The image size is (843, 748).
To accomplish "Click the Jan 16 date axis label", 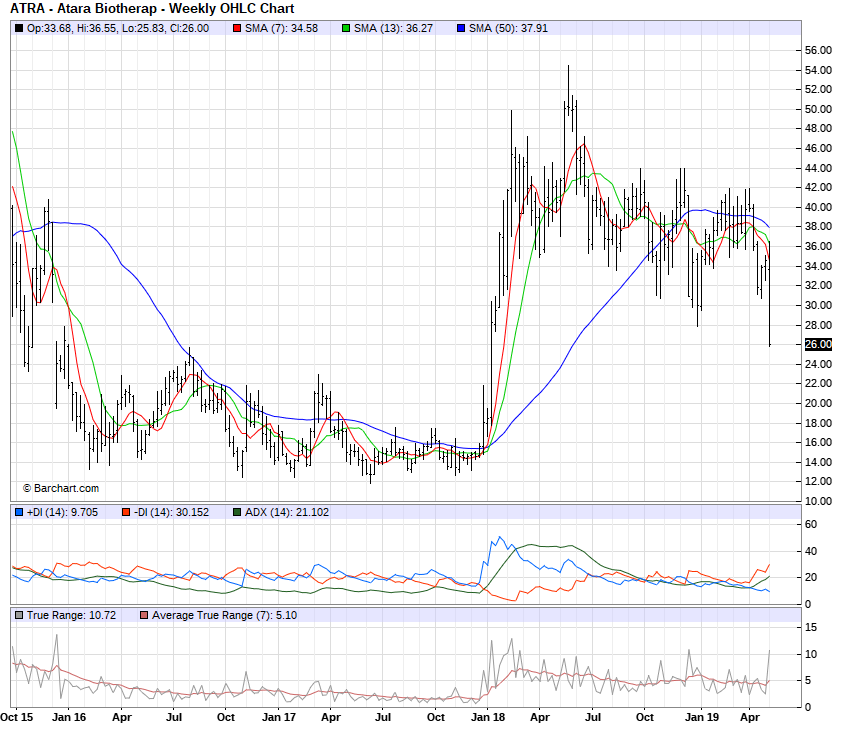I will [x=69, y=717].
